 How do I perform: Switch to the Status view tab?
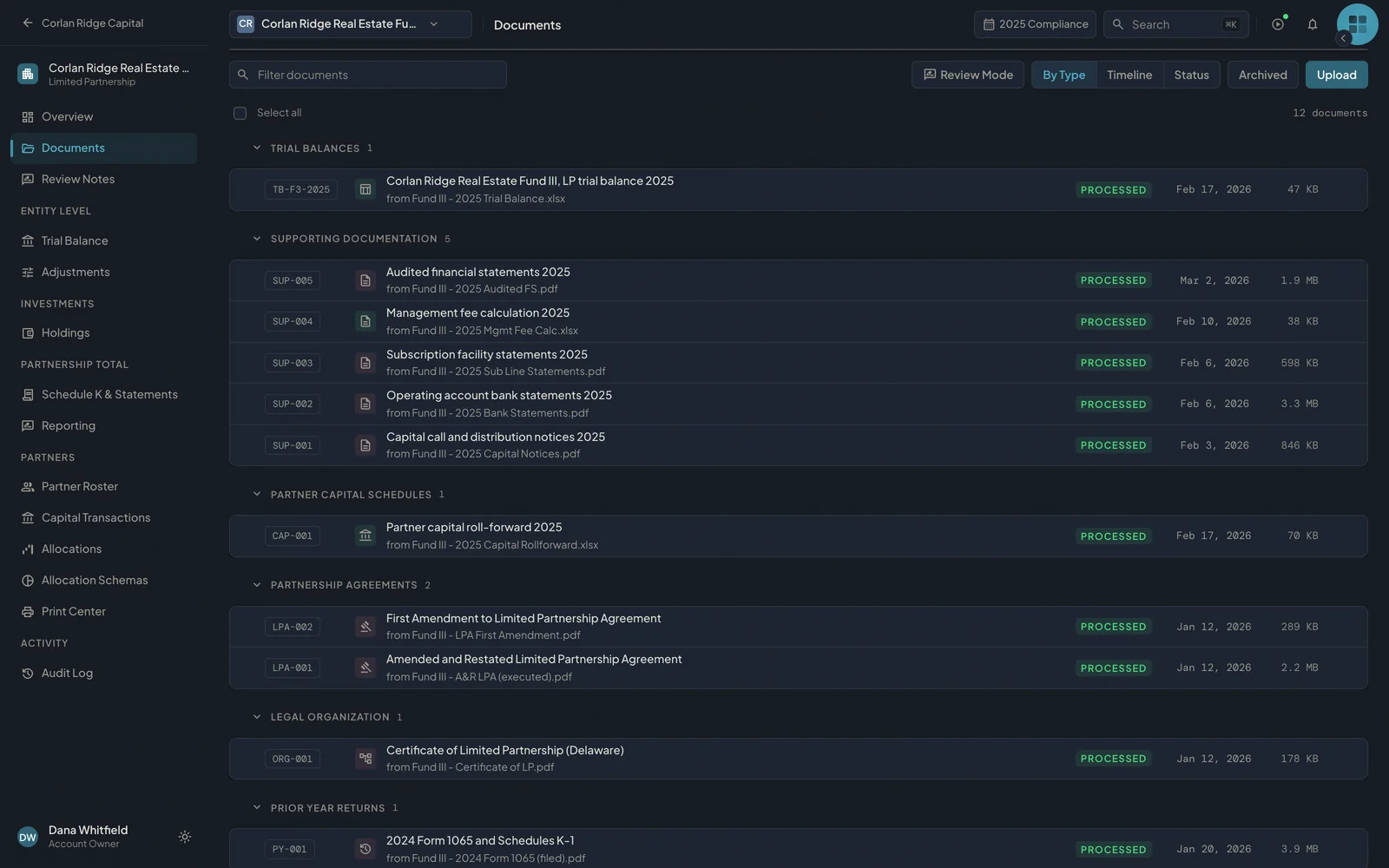(x=1191, y=75)
